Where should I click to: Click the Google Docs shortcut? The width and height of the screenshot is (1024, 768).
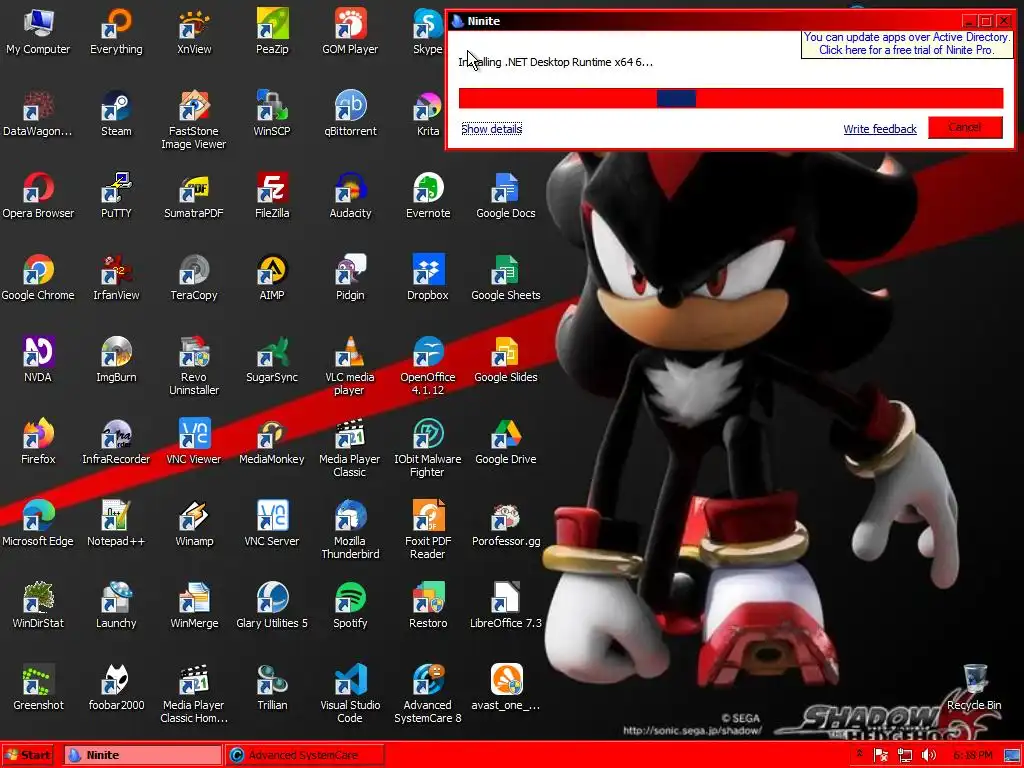click(506, 195)
